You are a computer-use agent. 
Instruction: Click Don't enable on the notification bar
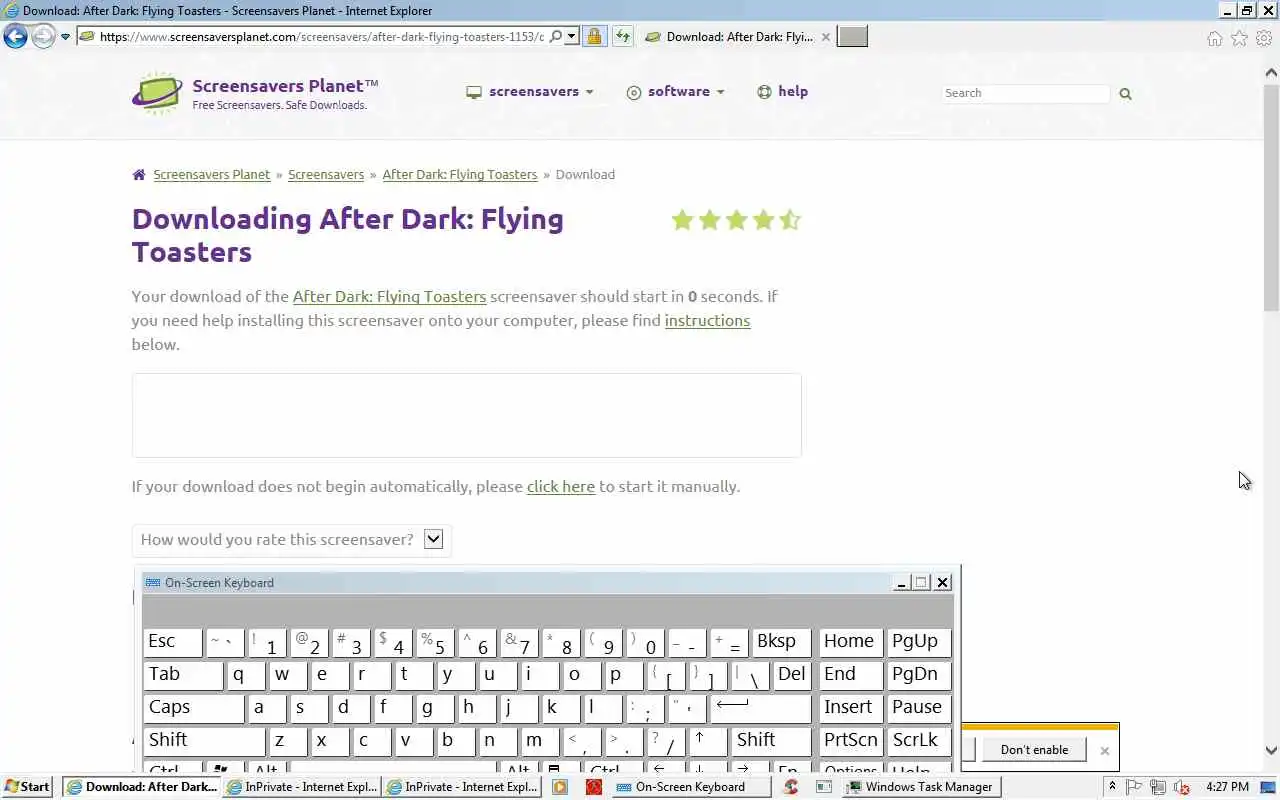1034,750
